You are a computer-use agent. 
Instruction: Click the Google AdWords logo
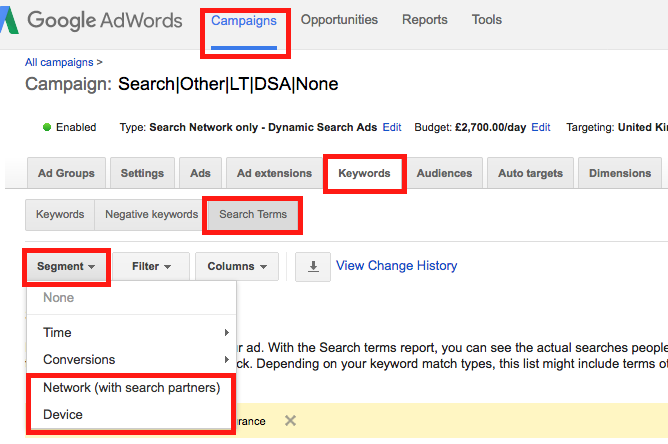(91, 20)
